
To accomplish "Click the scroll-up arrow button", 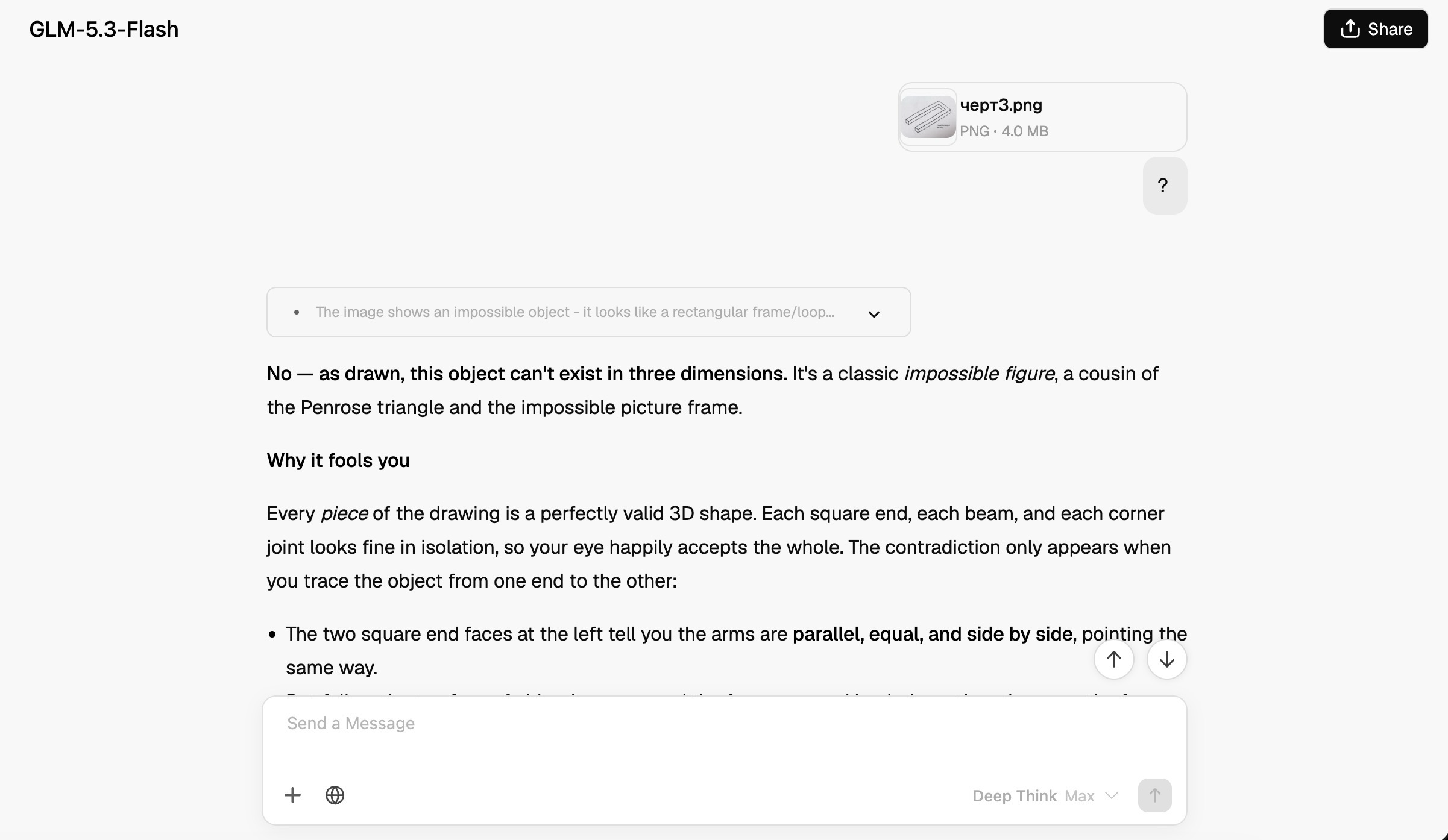I will tap(1113, 659).
